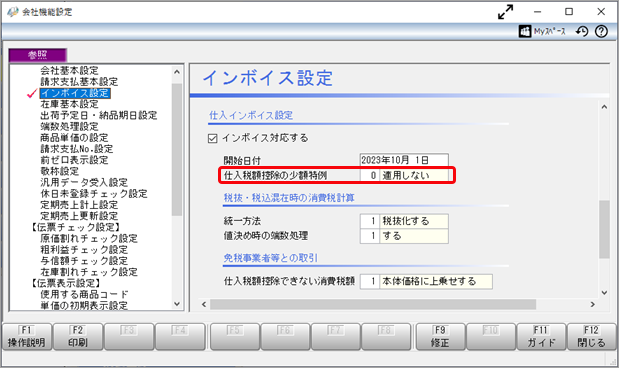Screen dimensions: 619x368
Task: Click the history clock icon
Action: coord(581,31)
